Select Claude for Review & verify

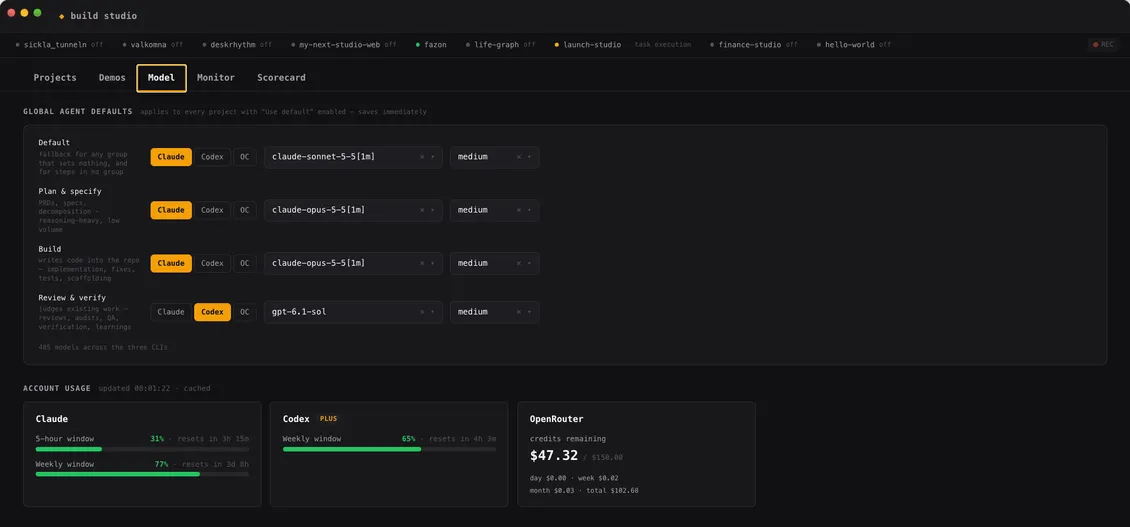coord(171,312)
